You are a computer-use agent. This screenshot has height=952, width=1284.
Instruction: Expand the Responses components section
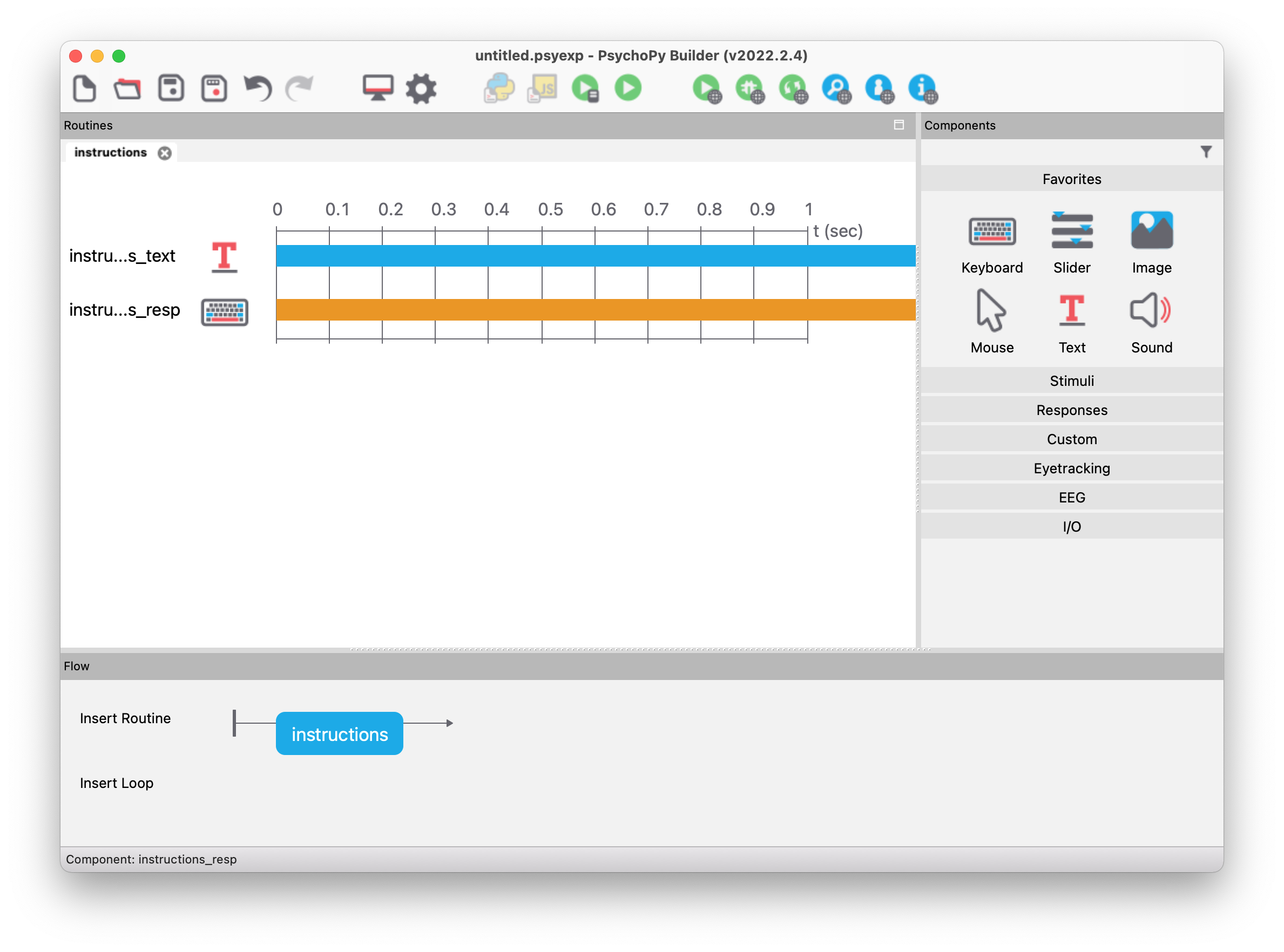click(x=1071, y=410)
